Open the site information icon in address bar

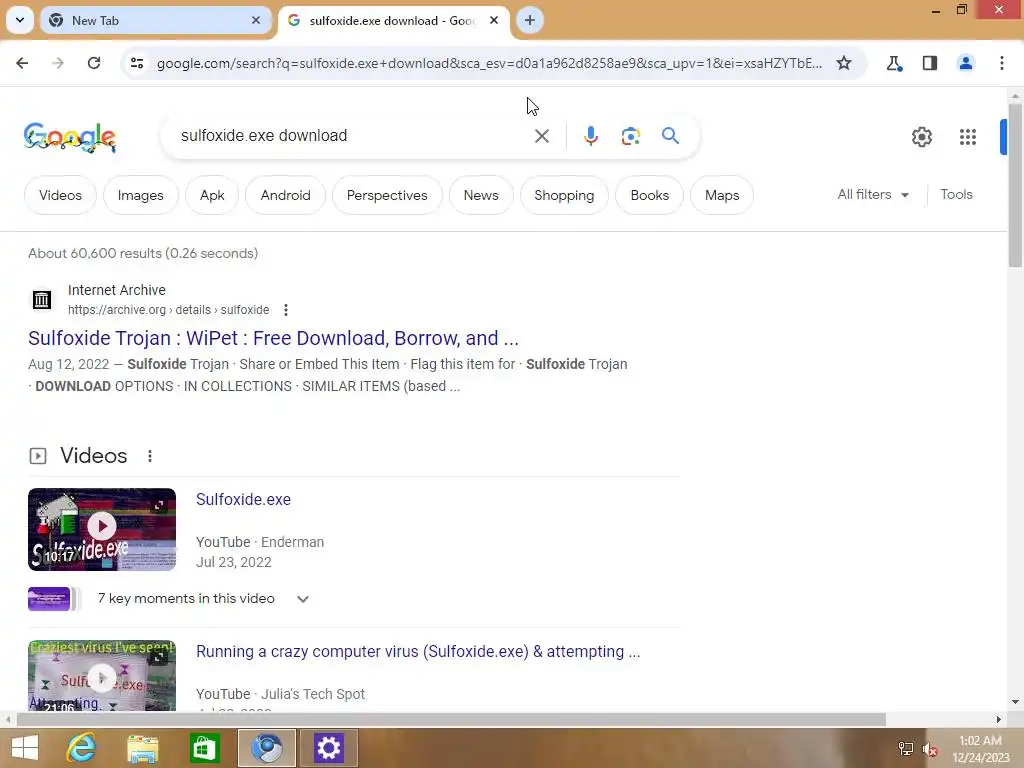pos(137,63)
